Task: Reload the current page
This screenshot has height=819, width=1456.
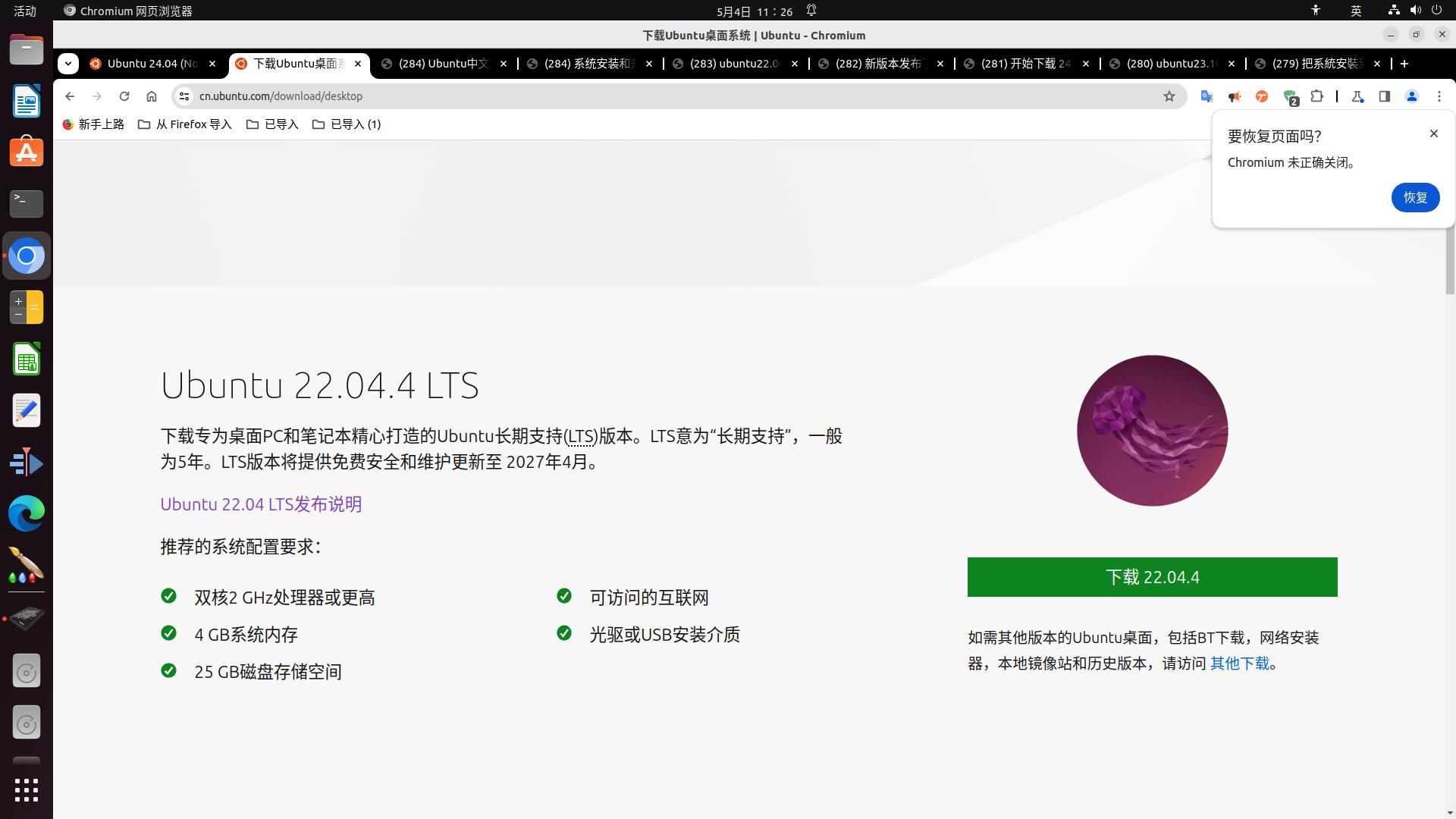Action: coord(124,96)
